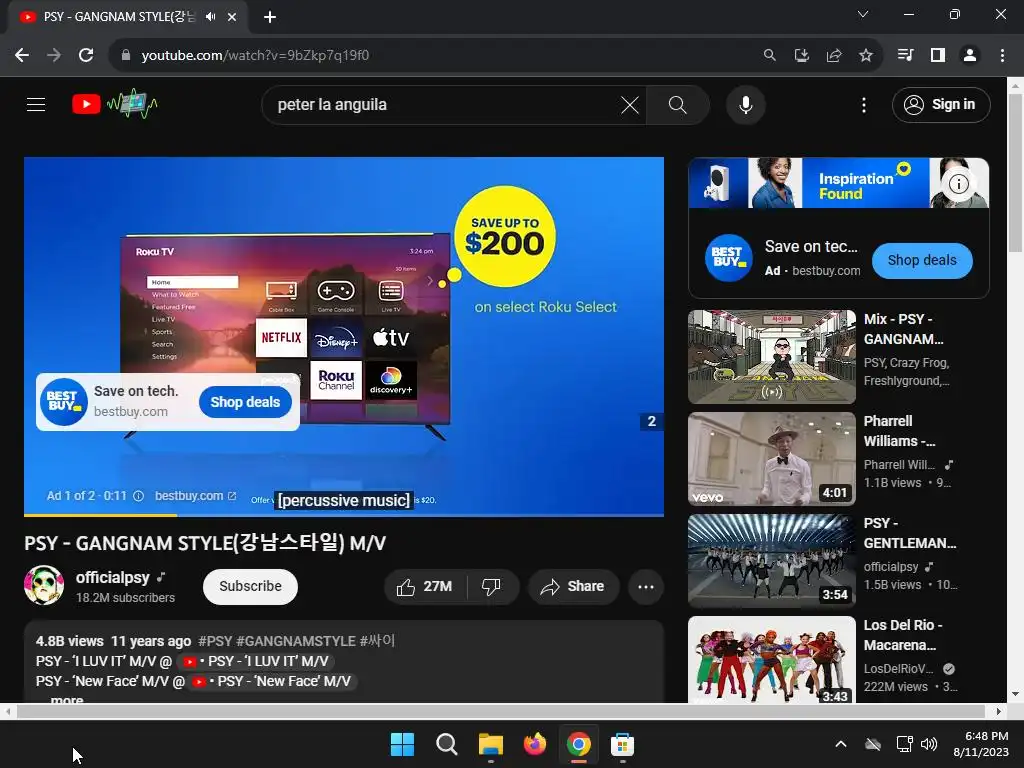Open info icon on Inspiration Found banner

[x=958, y=184]
